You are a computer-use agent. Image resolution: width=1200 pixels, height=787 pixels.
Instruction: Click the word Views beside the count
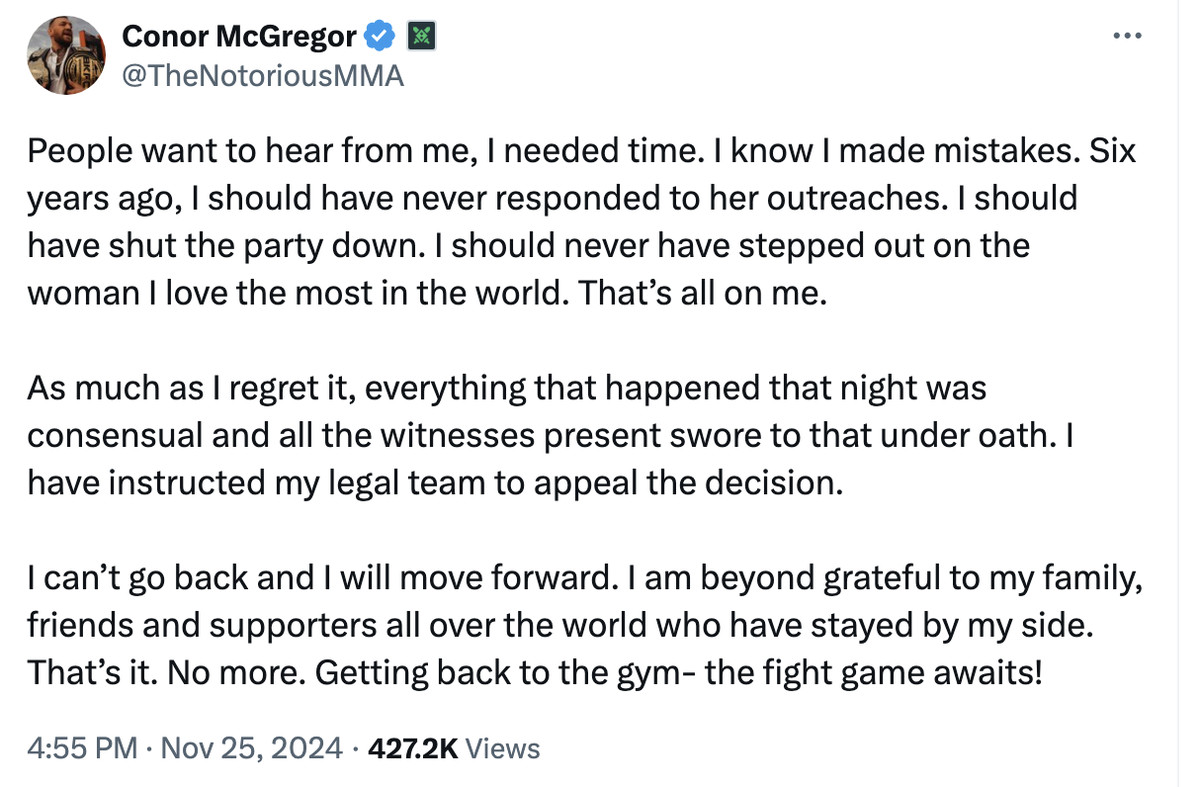(x=504, y=747)
